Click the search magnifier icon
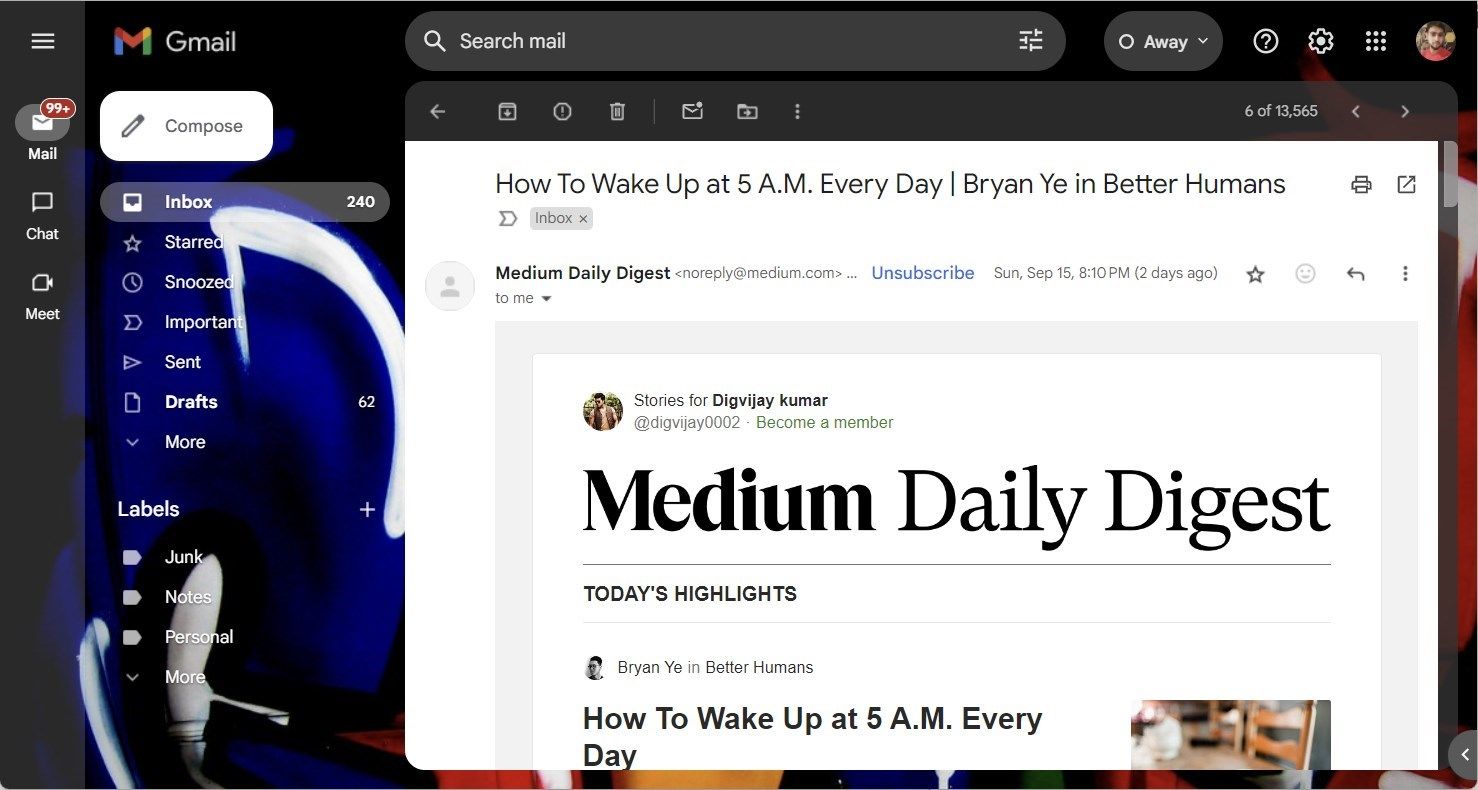This screenshot has width=1478, height=790. 434,41
